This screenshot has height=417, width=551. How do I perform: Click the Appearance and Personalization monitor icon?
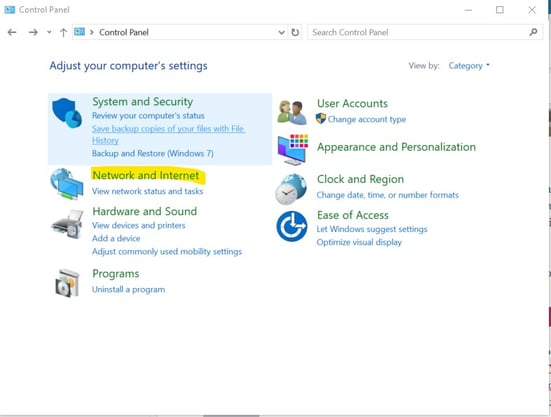[x=292, y=150]
